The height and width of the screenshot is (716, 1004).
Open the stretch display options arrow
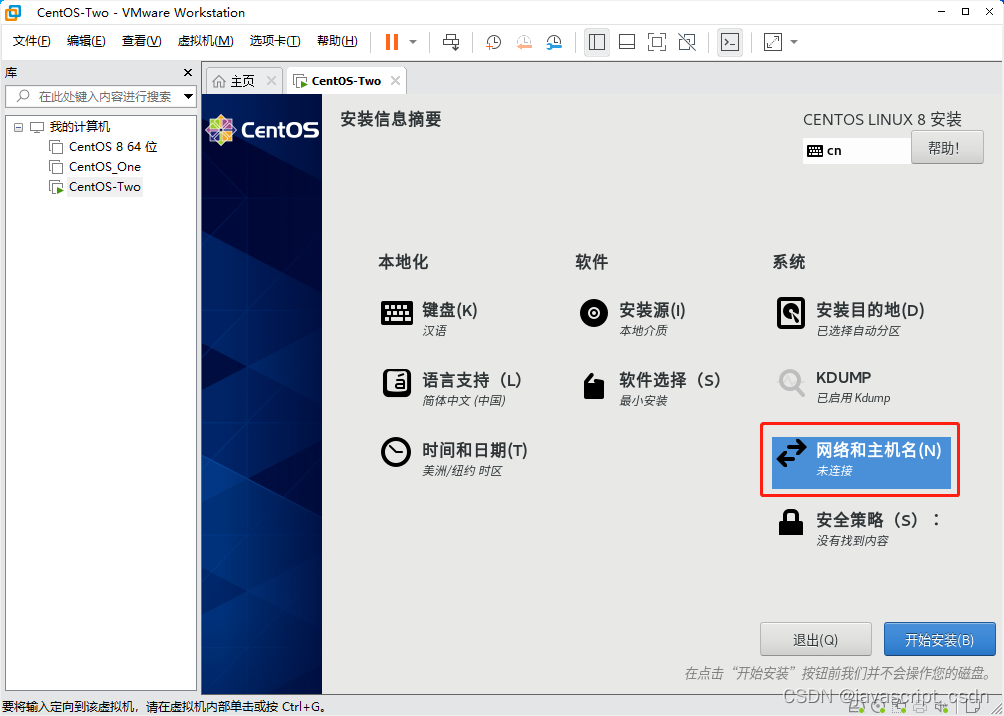(x=794, y=42)
